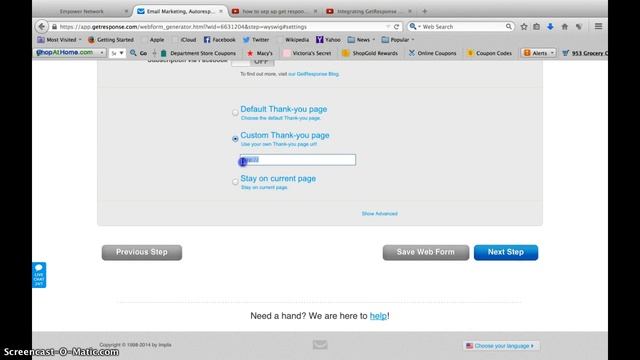Open the Alerts dropdown
The width and height of the screenshot is (640, 360).
pyautogui.click(x=538, y=53)
